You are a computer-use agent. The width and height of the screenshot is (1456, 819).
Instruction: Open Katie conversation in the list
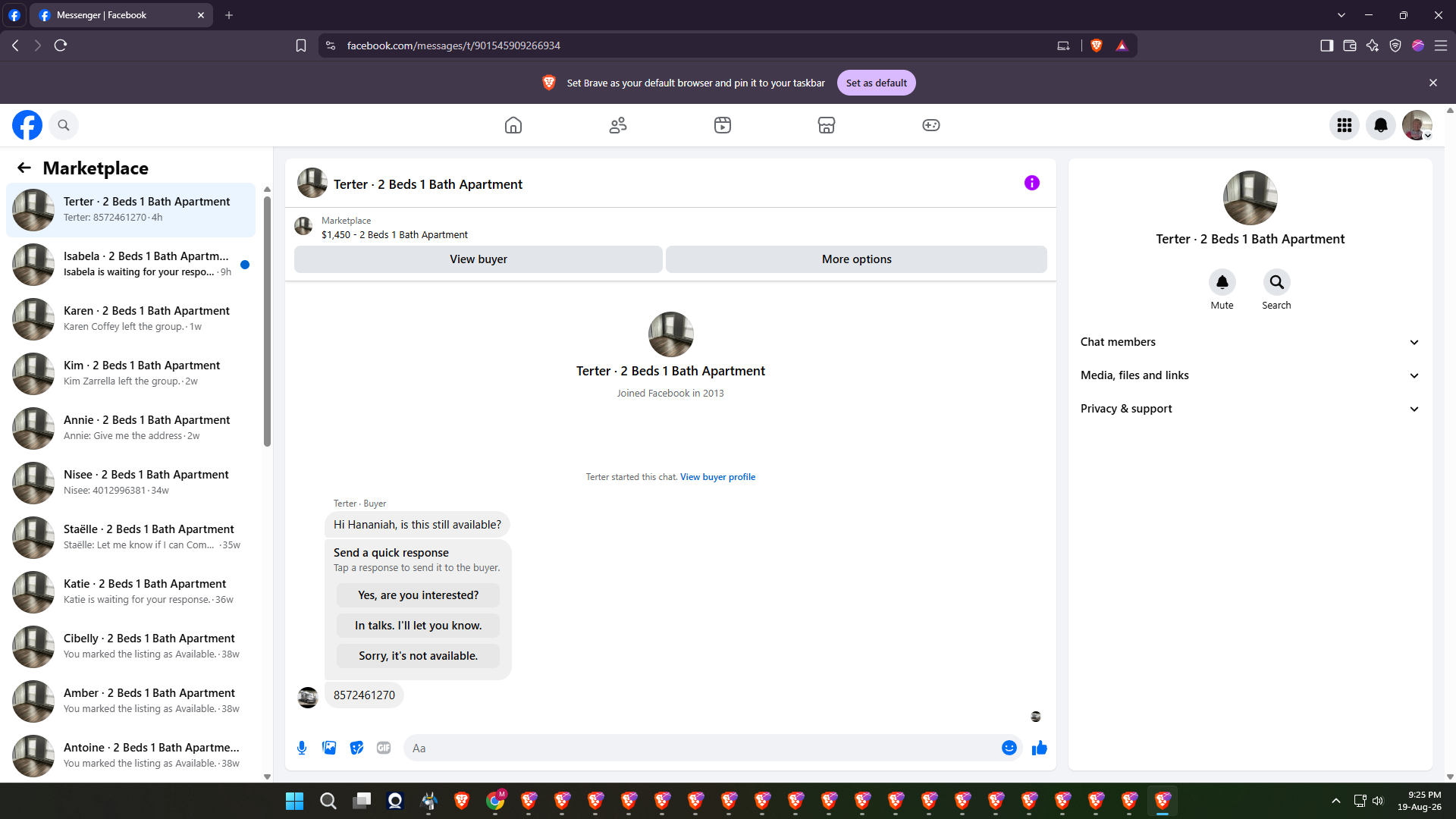coord(130,592)
